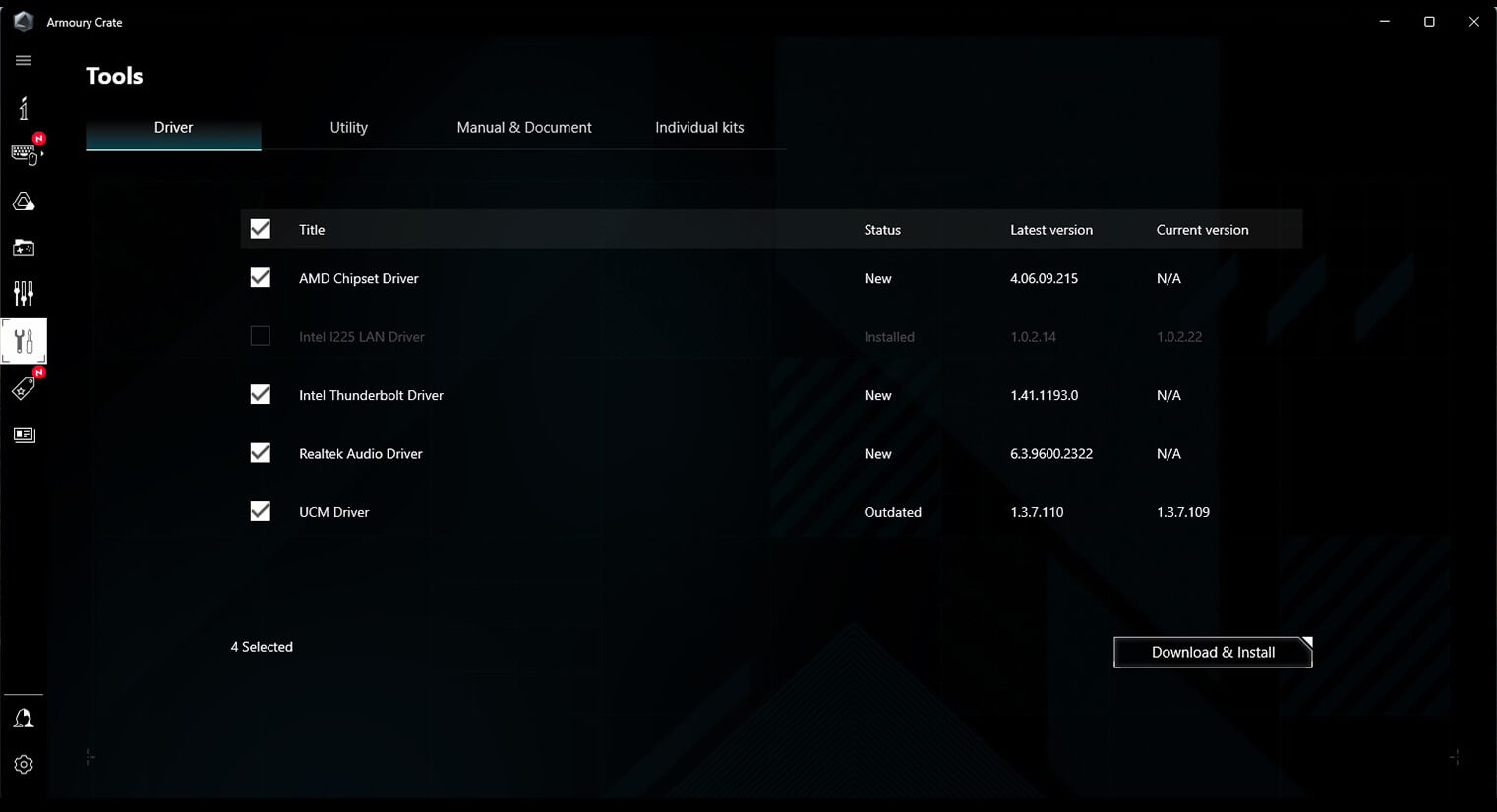1497x812 pixels.
Task: Click current version 1.3.7.109
Action: [x=1183, y=512]
